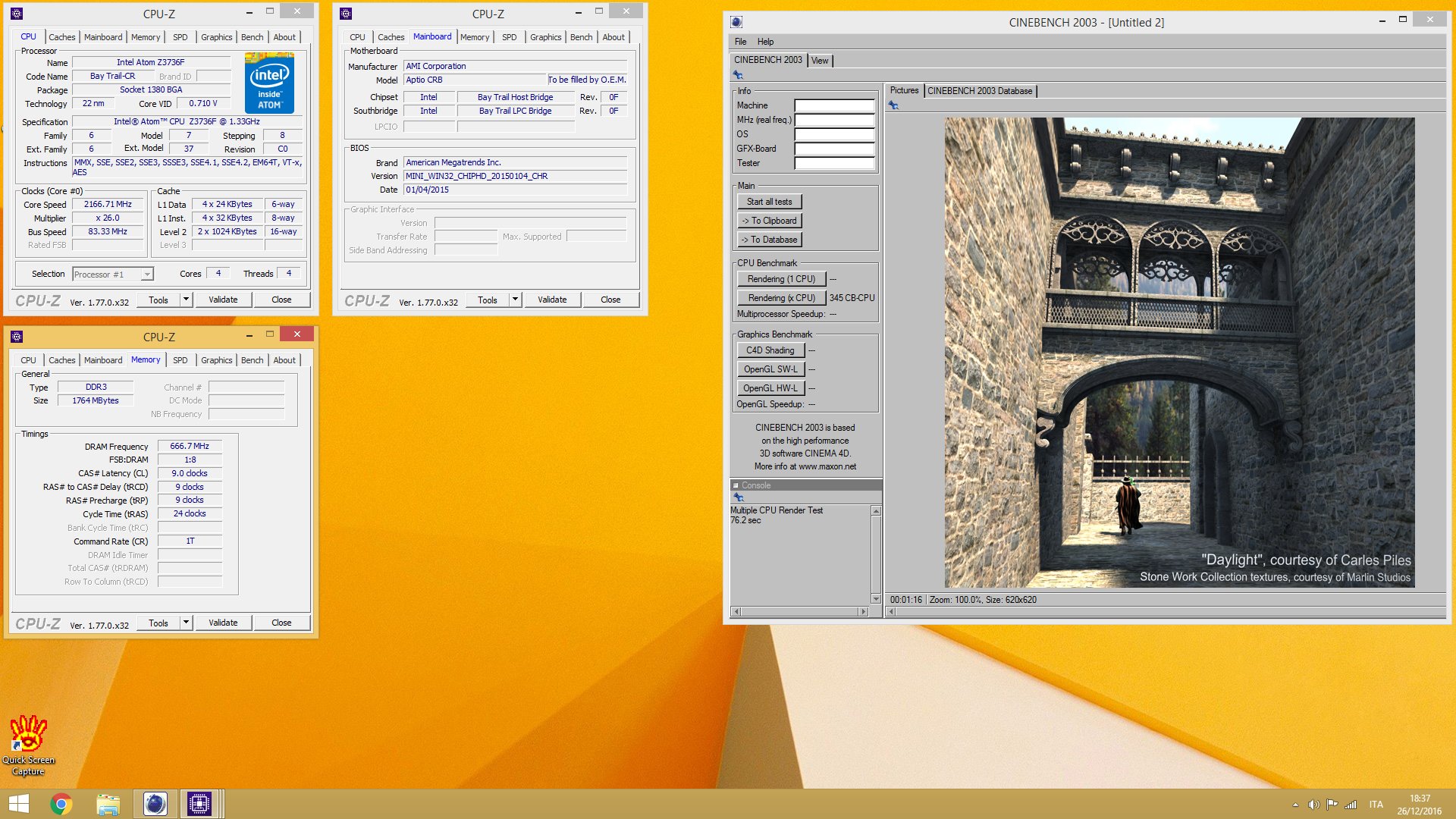Click the CINEBENCH 2003 title bar icon

(736, 22)
